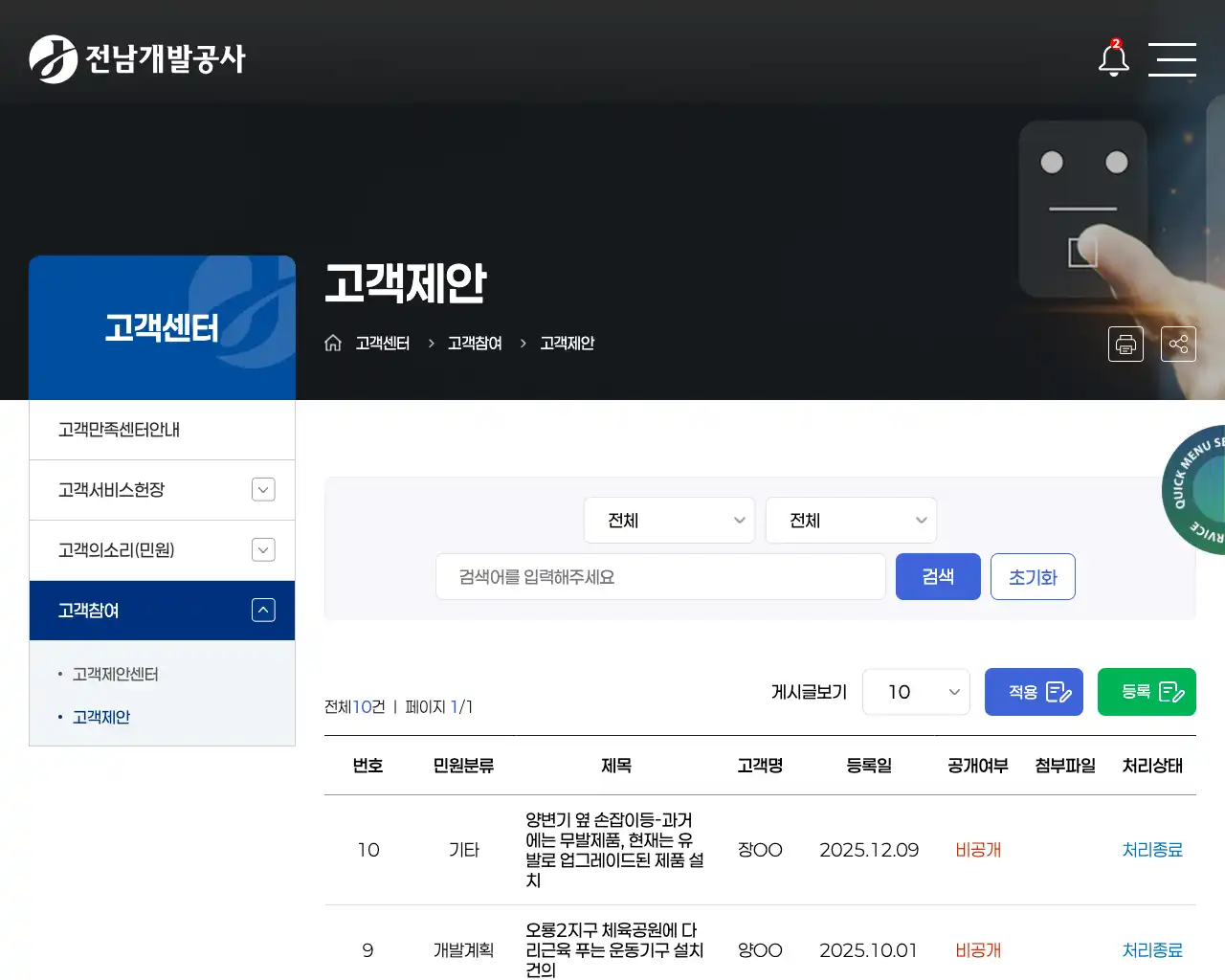Click the search keyword input field
Viewport: 1225px width, 980px height.
[660, 576]
